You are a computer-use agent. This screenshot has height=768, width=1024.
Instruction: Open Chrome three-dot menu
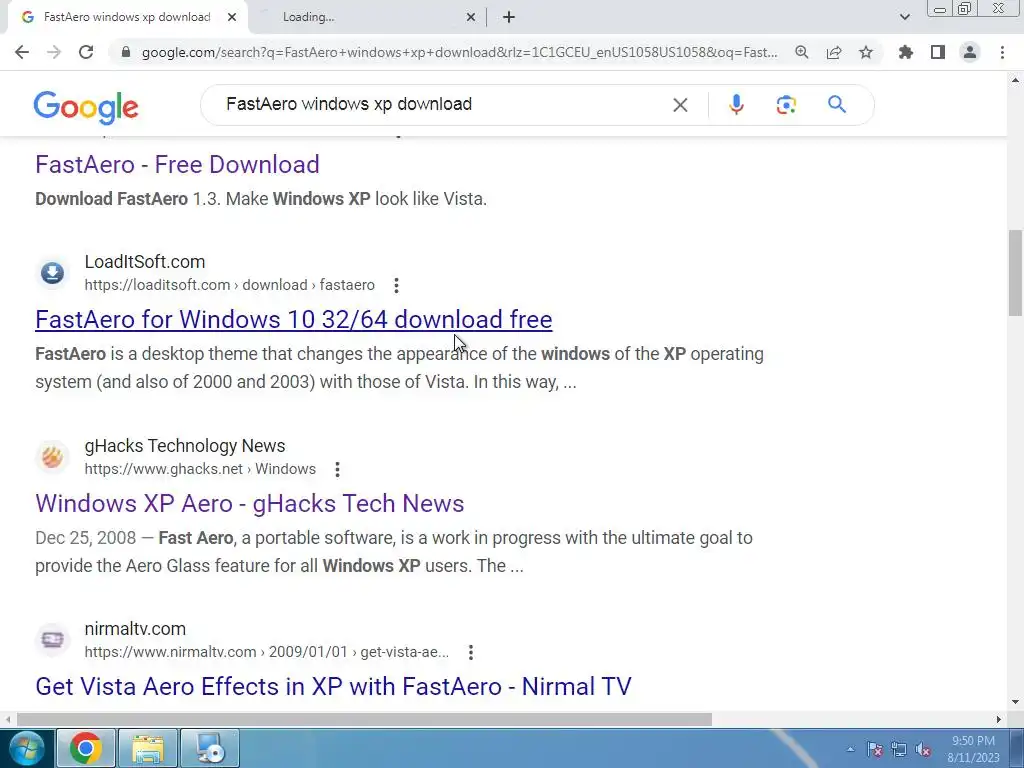(x=1002, y=52)
